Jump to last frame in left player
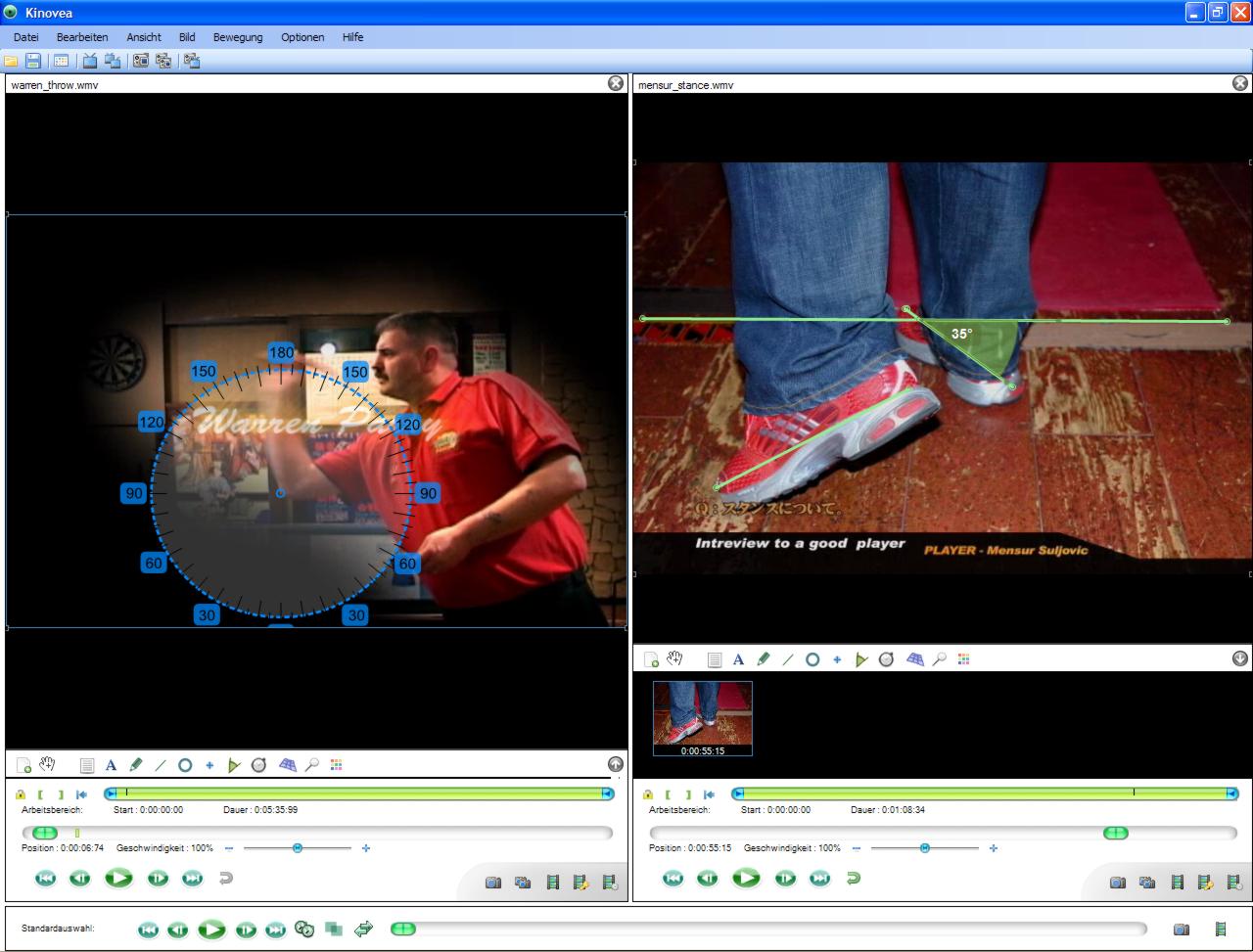Screen dimensions: 1253x952 coord(193,879)
